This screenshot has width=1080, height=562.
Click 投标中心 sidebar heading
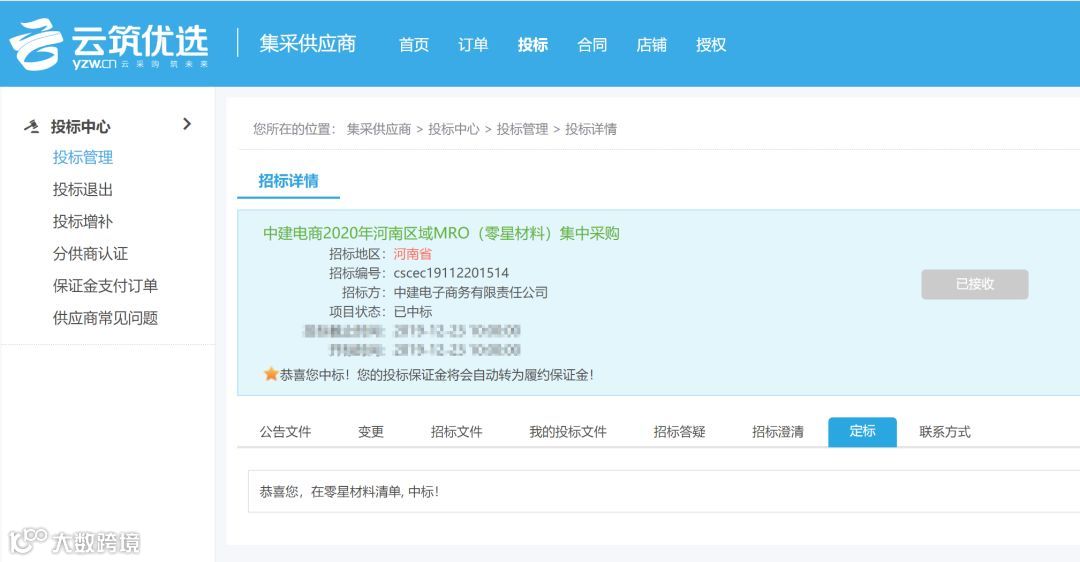81,127
